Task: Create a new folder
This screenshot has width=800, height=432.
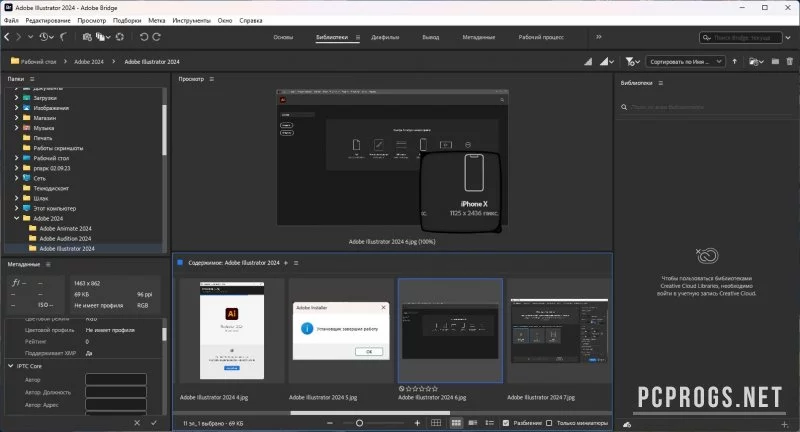Action: [x=775, y=61]
